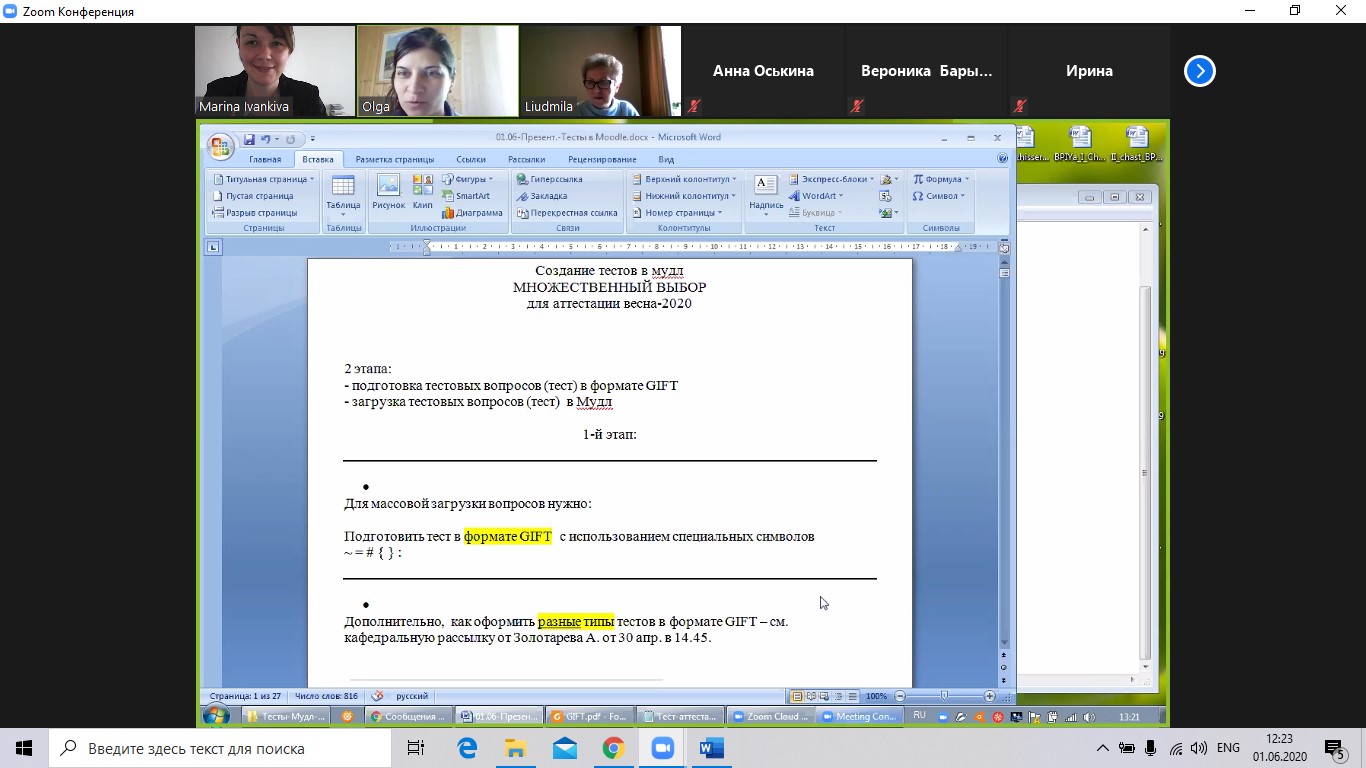Switch to Рассылки ribbon tab

pos(526,159)
